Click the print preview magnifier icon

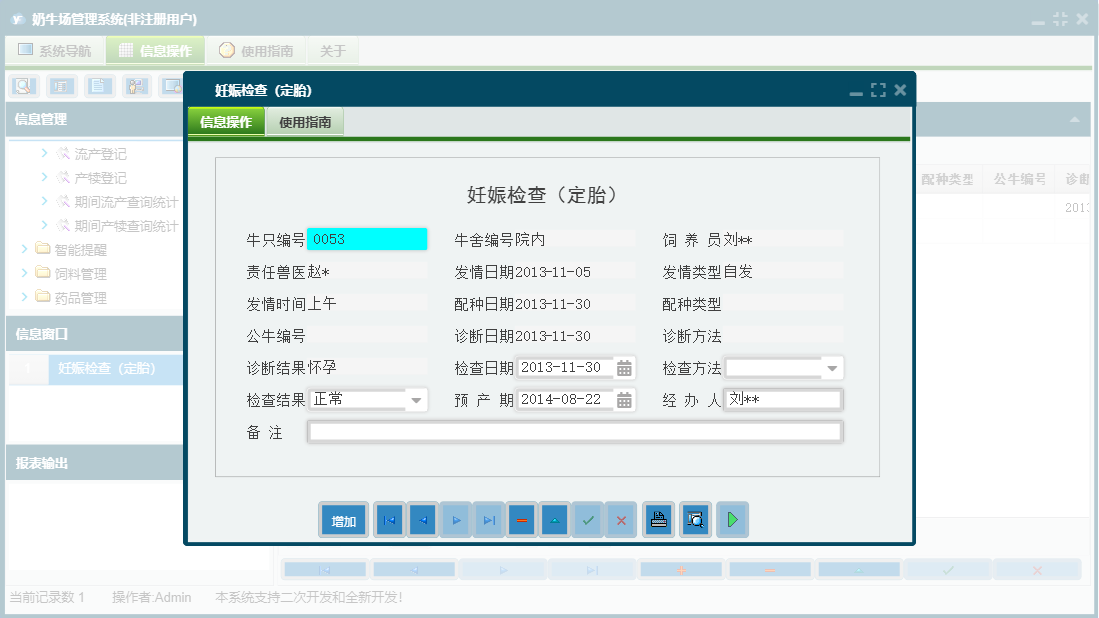pyautogui.click(x=695, y=519)
